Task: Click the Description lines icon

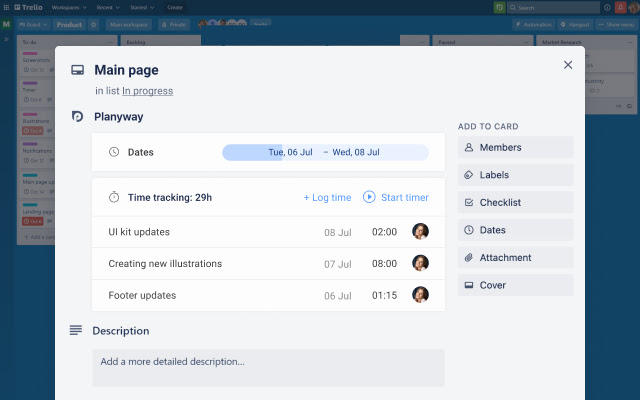Action: [76, 331]
